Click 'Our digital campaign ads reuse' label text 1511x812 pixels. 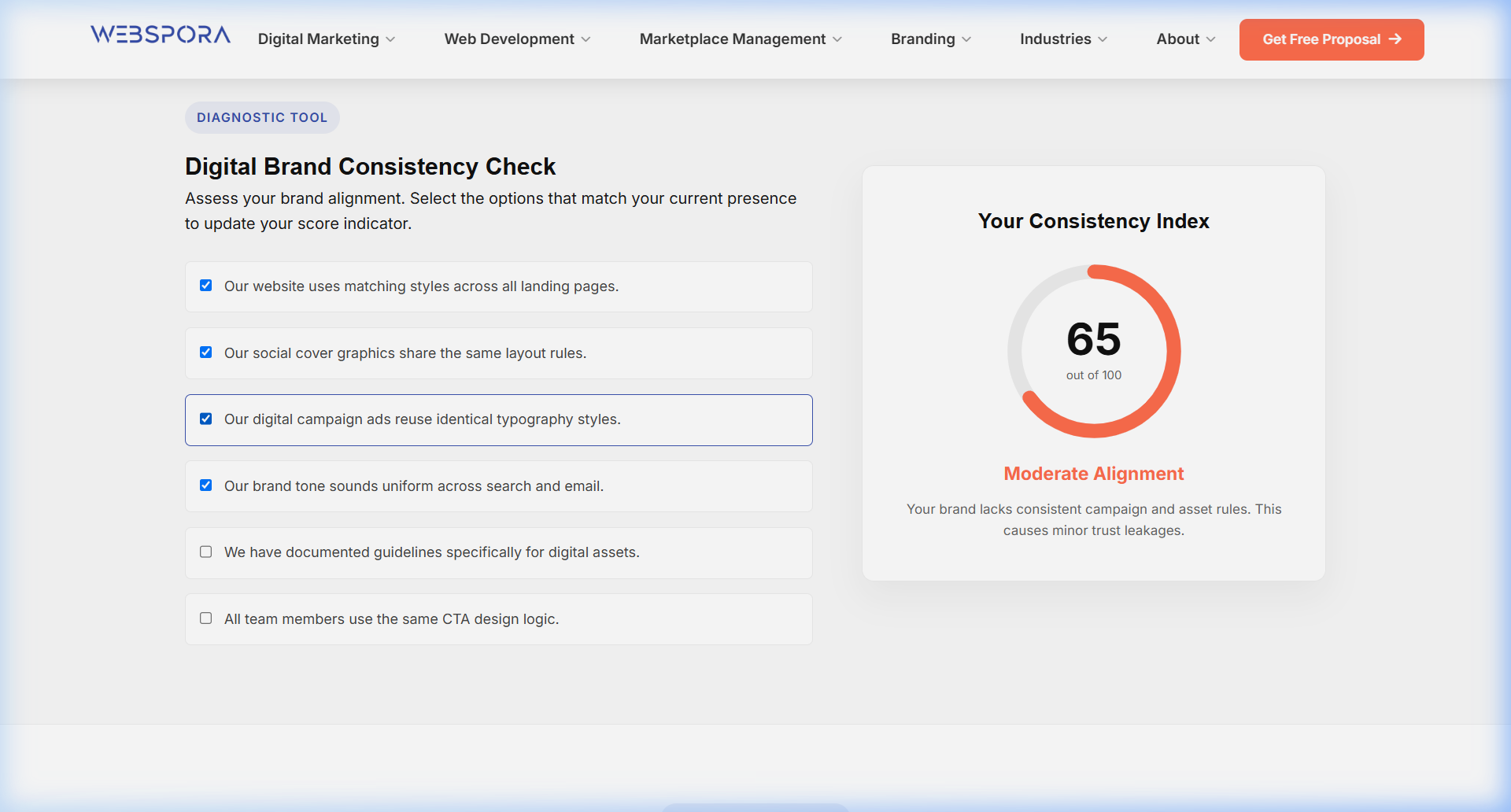tap(423, 419)
